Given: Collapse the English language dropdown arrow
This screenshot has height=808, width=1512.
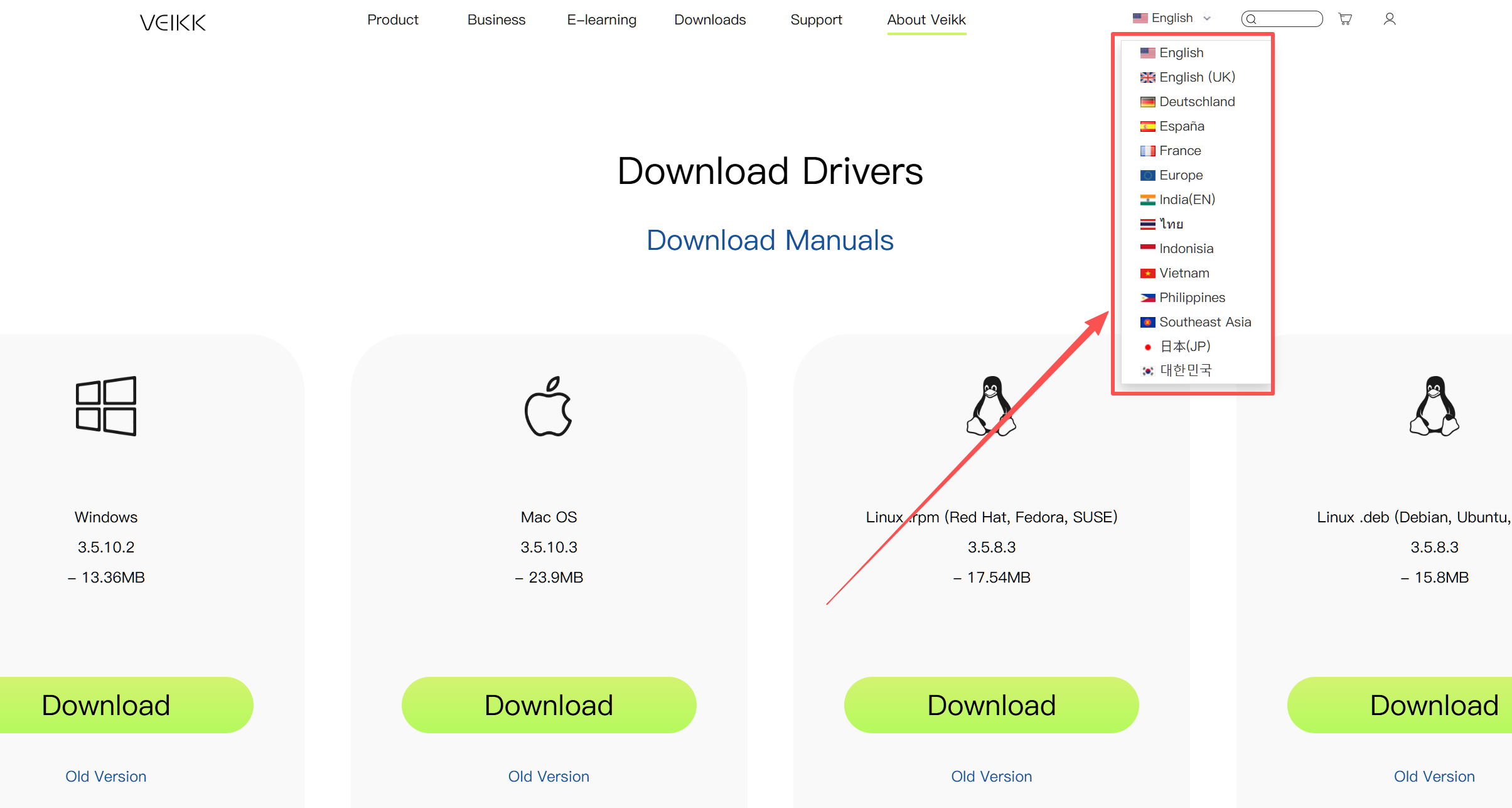Looking at the screenshot, I should point(1207,18).
